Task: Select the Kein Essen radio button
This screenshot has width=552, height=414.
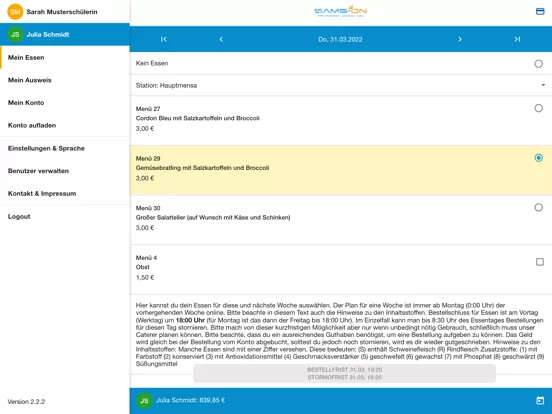Action: click(538, 64)
